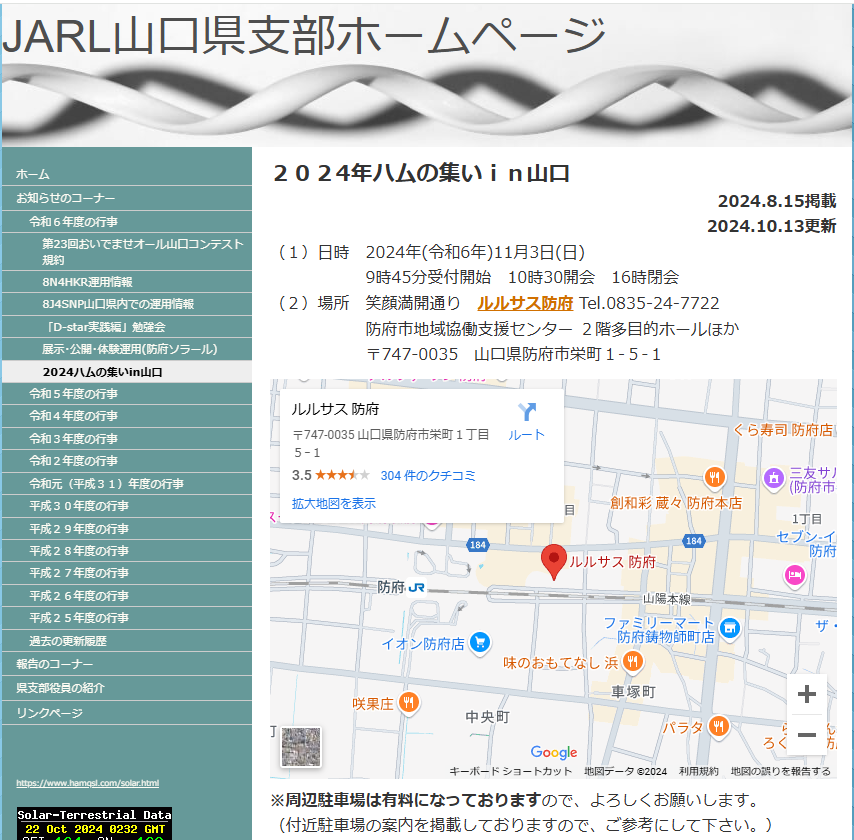Open the ルルサス防府 venue hyperlink
854x840 pixels.
[525, 303]
